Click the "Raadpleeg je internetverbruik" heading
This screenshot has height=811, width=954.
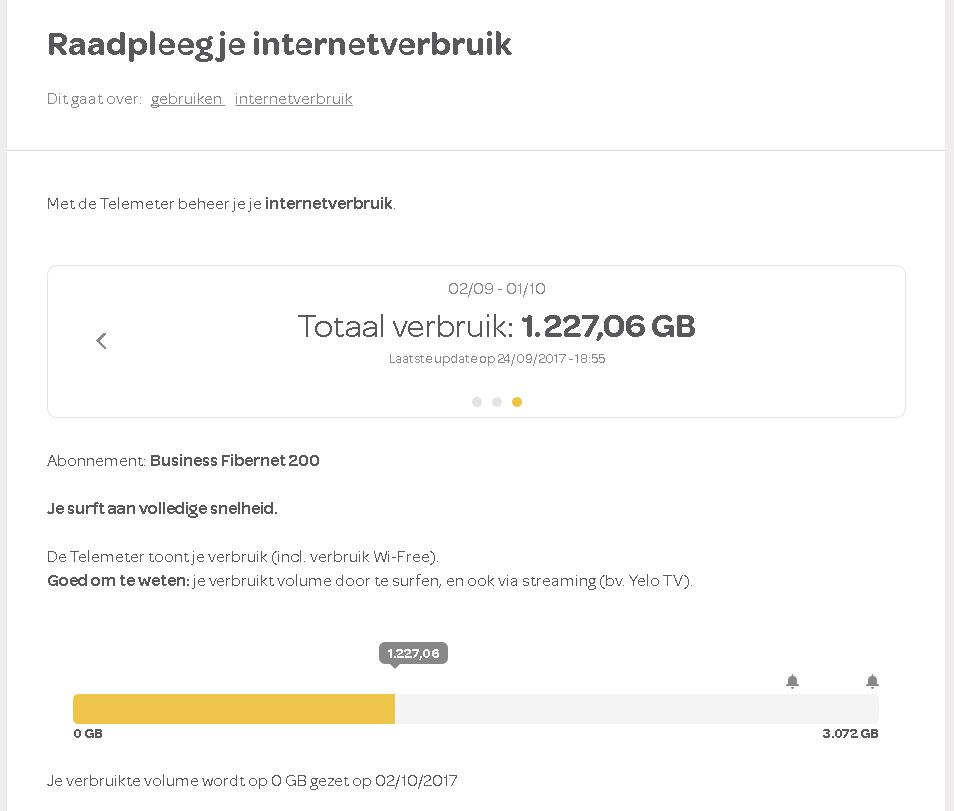pos(280,45)
